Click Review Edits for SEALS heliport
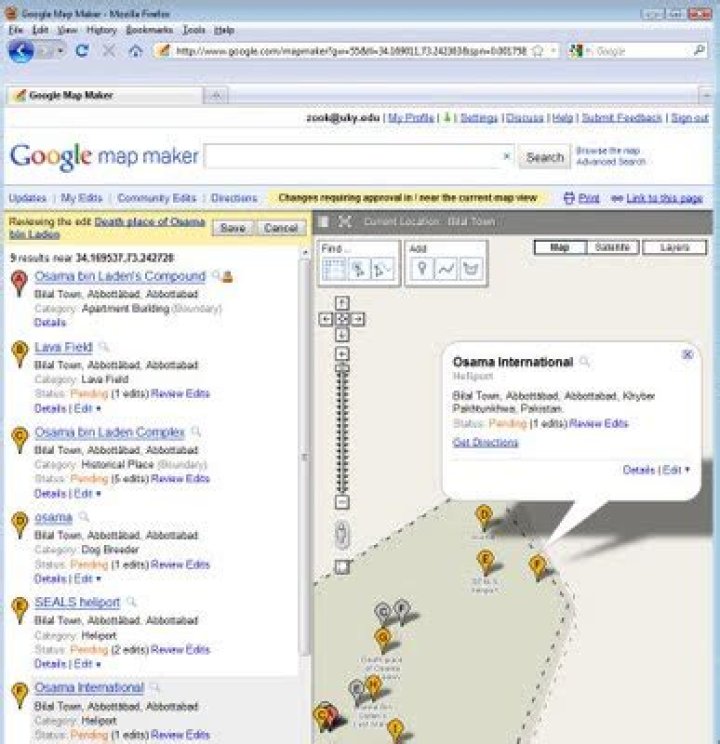Image resolution: width=720 pixels, height=744 pixels. click(x=180, y=650)
